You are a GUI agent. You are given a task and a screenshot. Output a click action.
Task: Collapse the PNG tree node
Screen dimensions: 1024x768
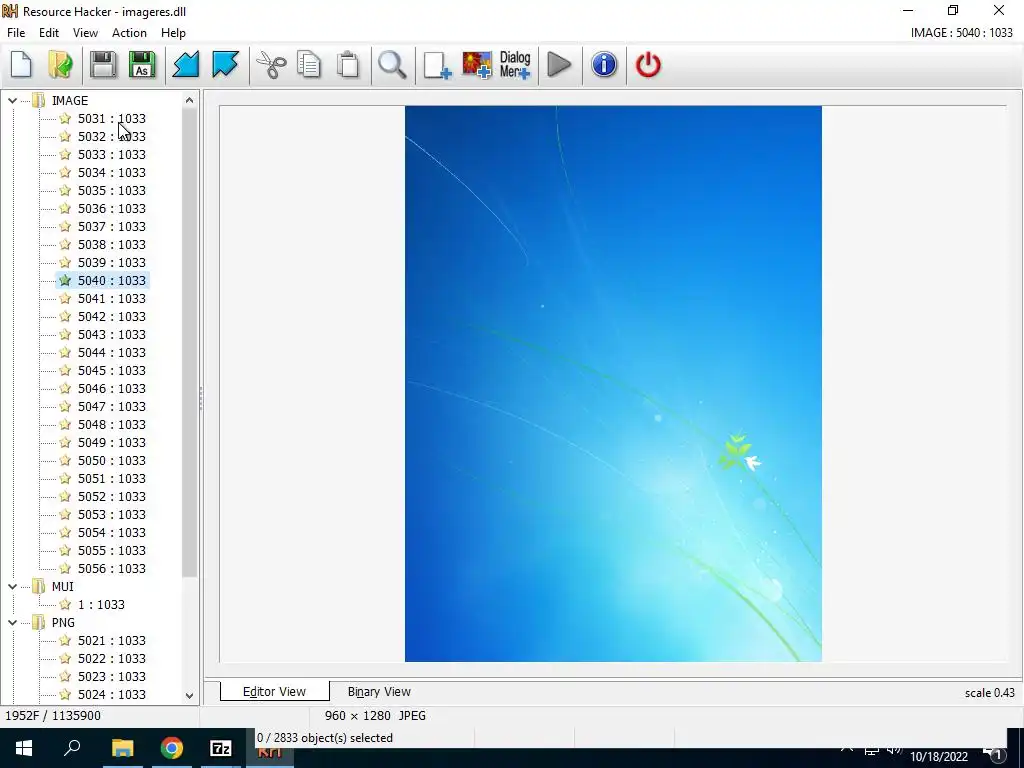point(12,622)
